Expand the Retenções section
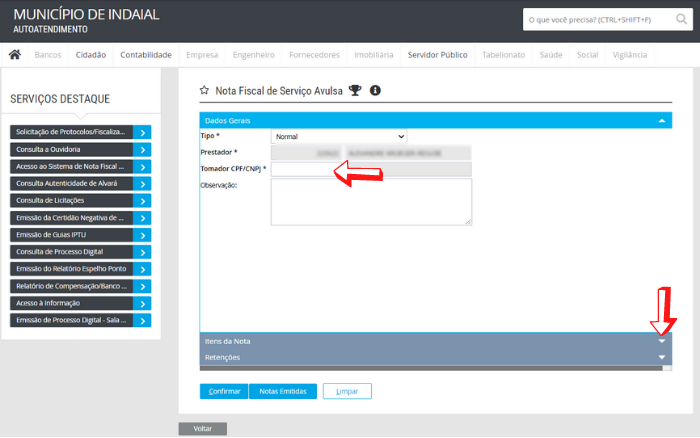 click(x=661, y=357)
